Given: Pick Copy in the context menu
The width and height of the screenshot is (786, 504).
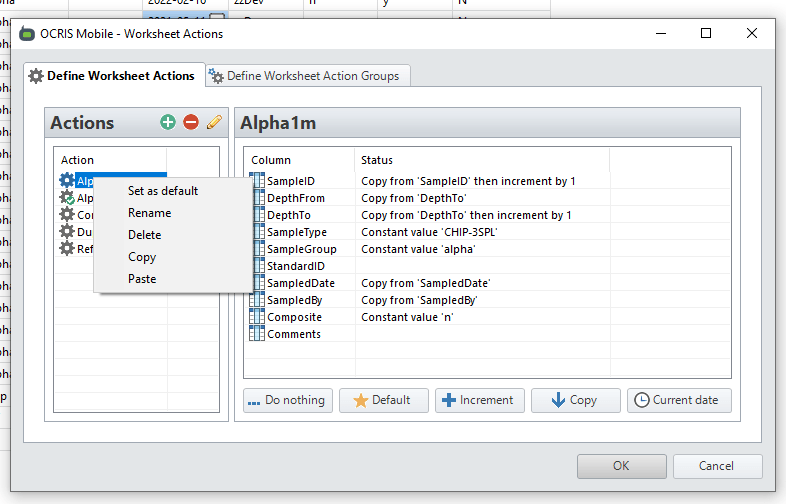Looking at the screenshot, I should pos(142,257).
